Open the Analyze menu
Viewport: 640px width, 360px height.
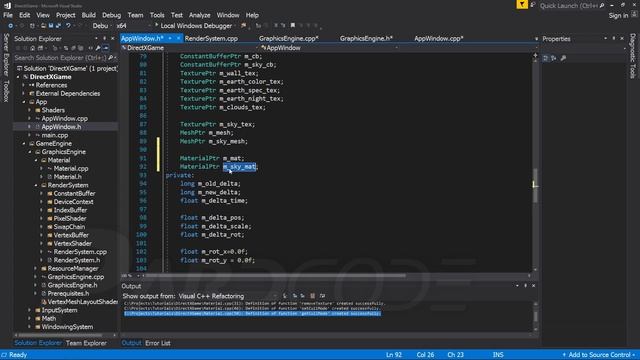[200, 15]
